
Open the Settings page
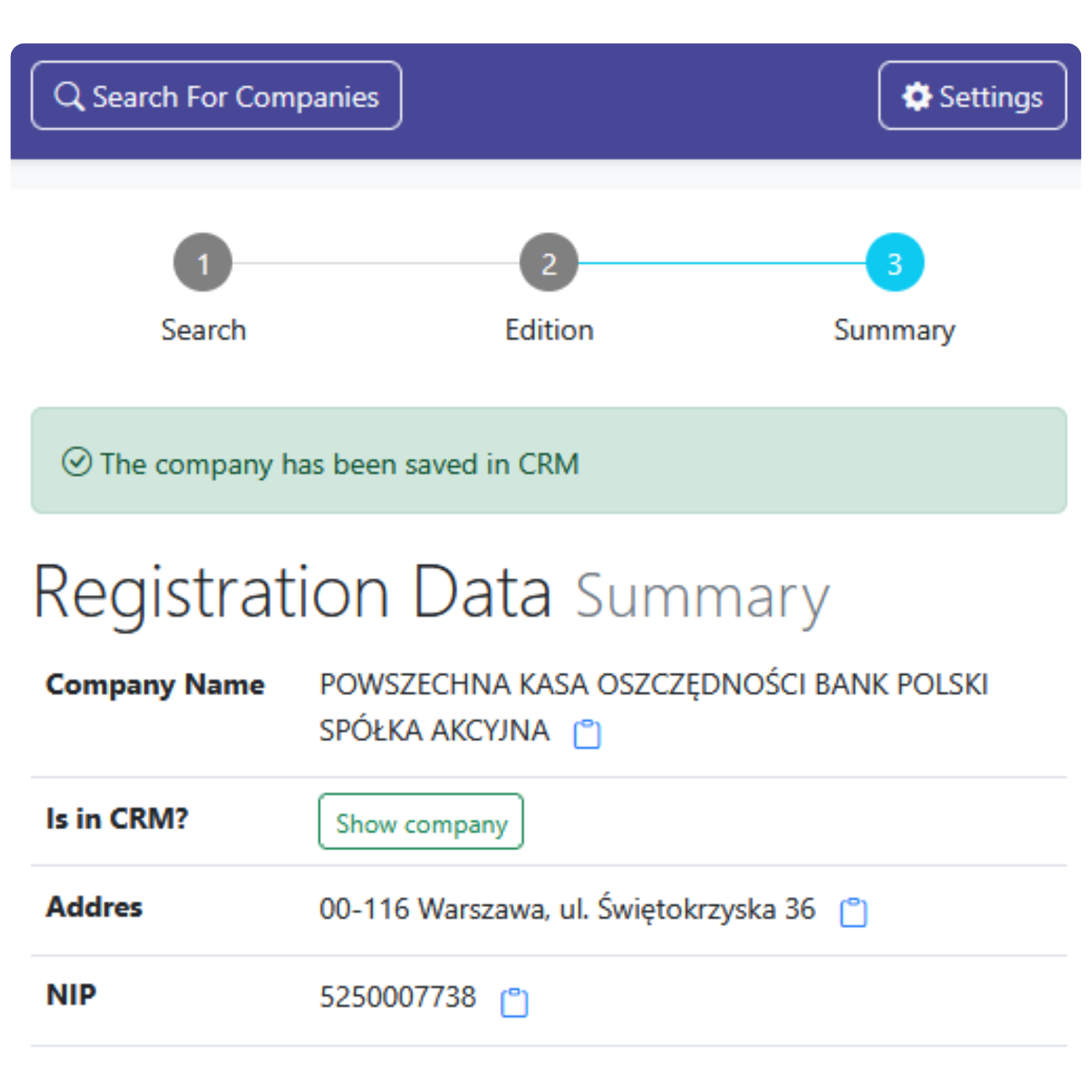pyautogui.click(x=972, y=96)
